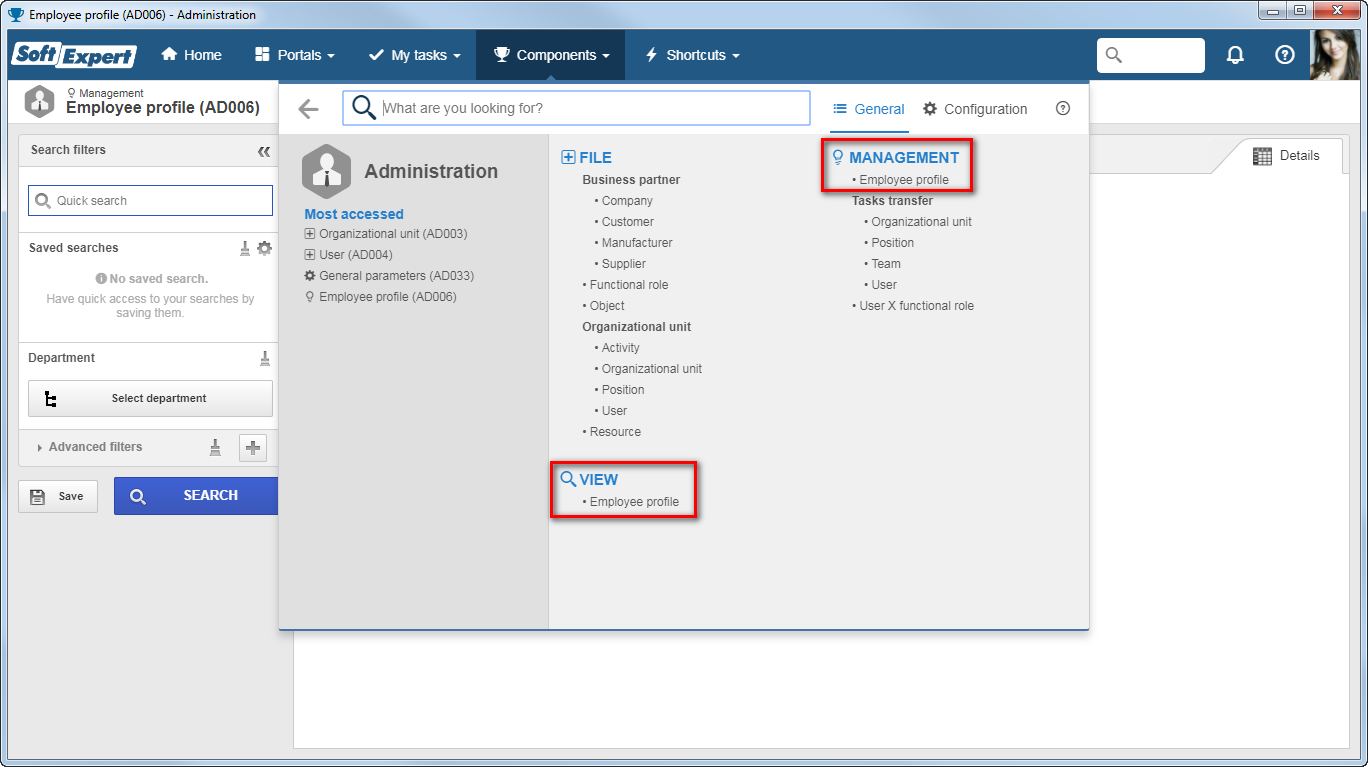
Task: Open Team under Tasks transfer
Action: tap(886, 264)
